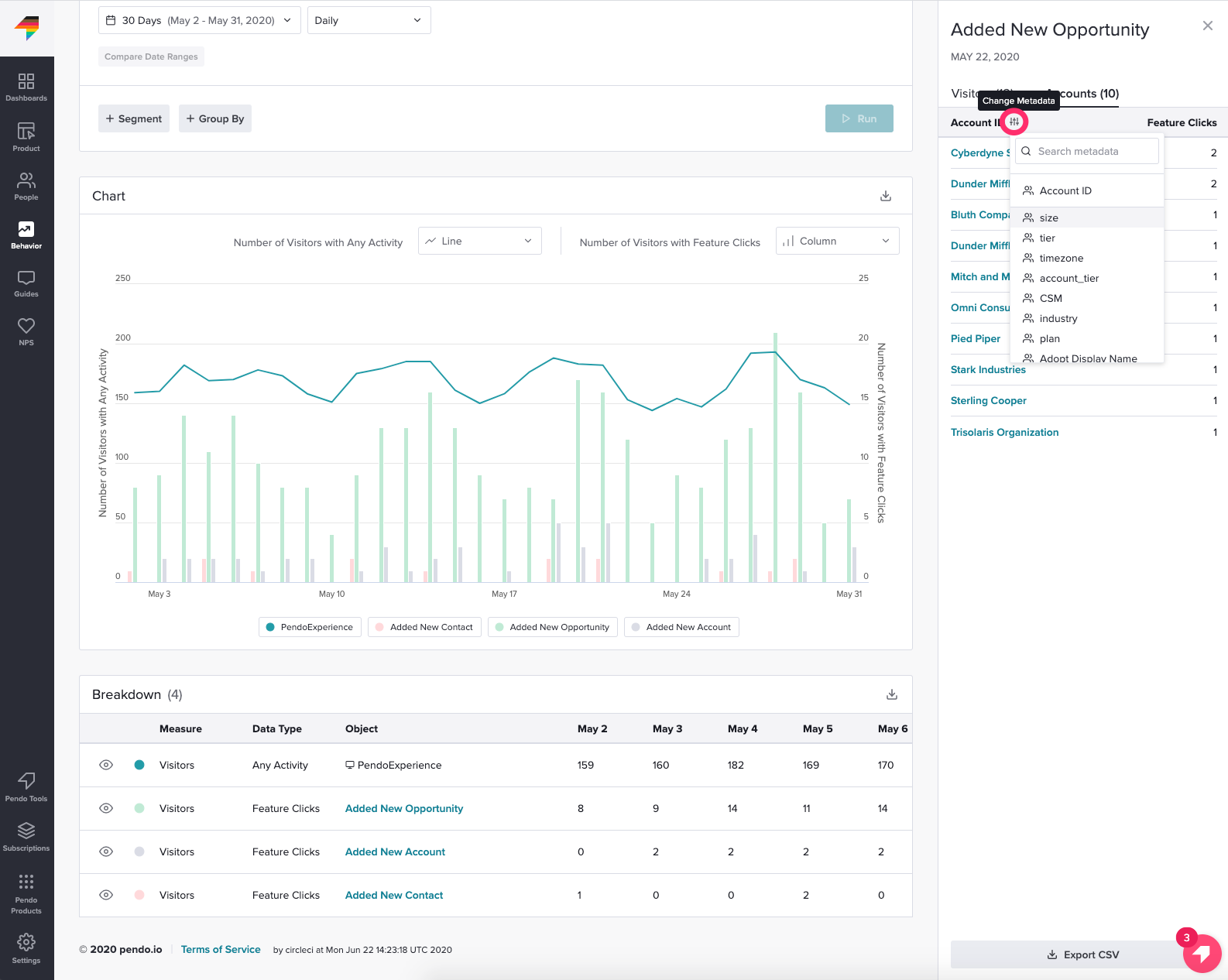The height and width of the screenshot is (980, 1228).
Task: Click the Run button
Action: tap(859, 118)
